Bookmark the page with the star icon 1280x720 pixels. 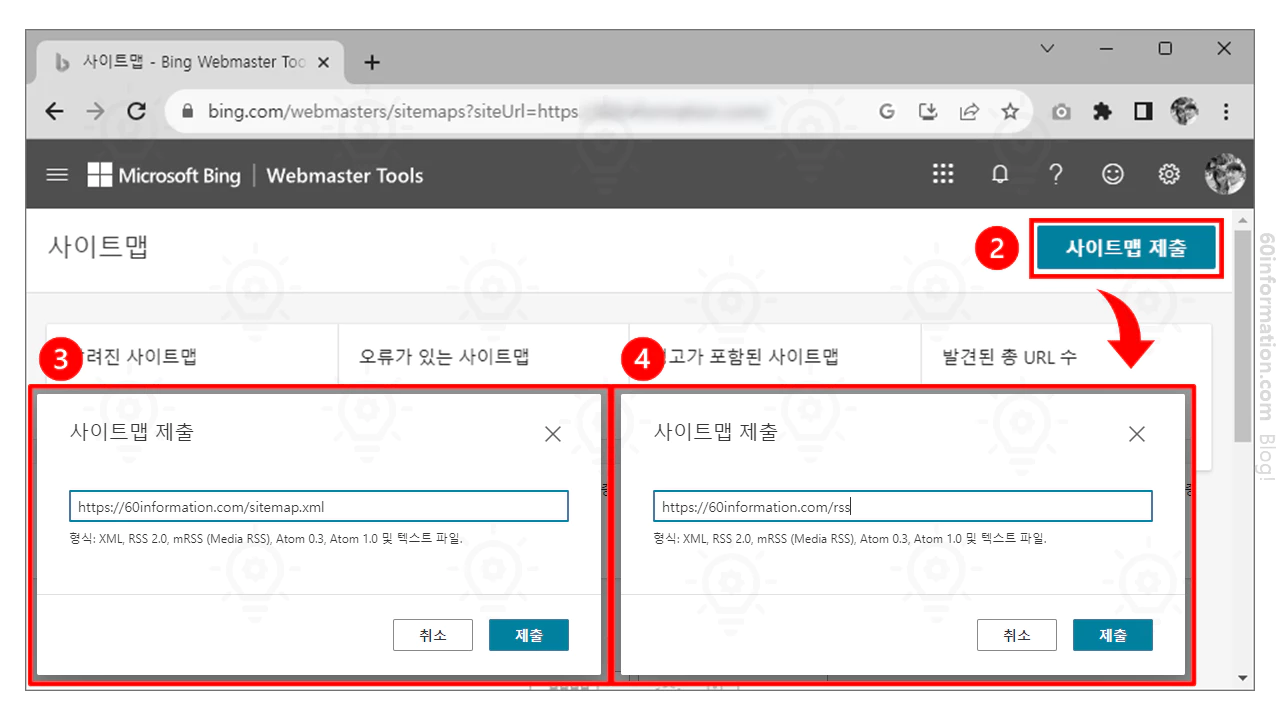(x=1010, y=111)
